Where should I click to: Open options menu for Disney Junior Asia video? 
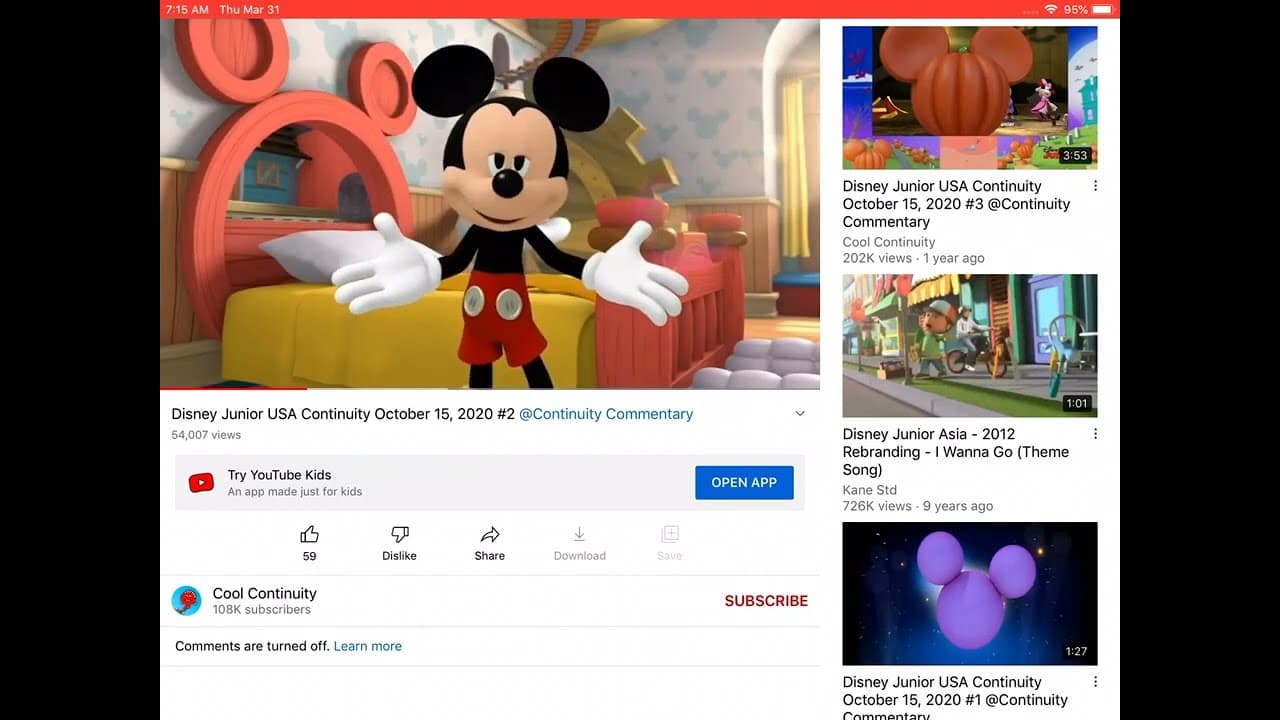click(x=1095, y=434)
